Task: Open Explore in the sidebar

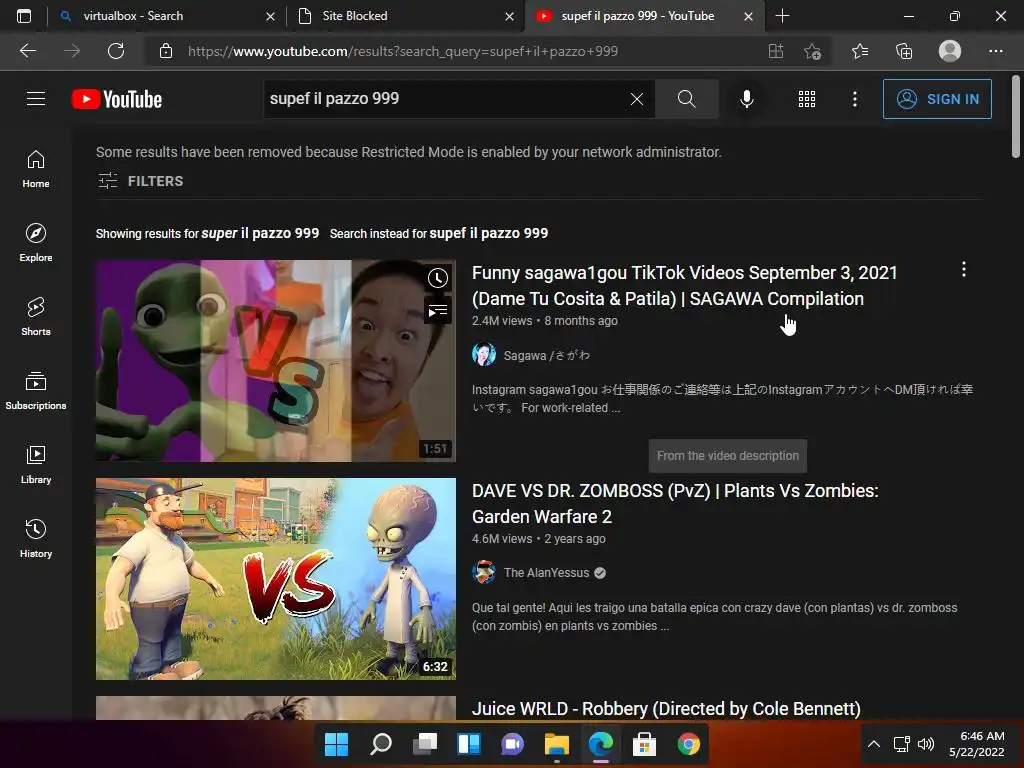Action: pos(36,243)
